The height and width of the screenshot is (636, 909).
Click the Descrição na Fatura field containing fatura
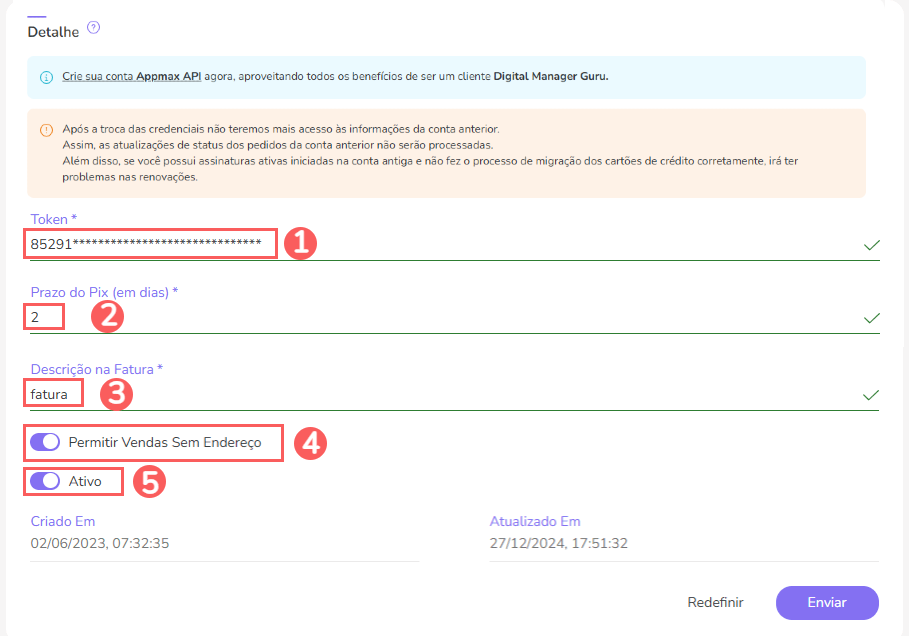click(52, 392)
